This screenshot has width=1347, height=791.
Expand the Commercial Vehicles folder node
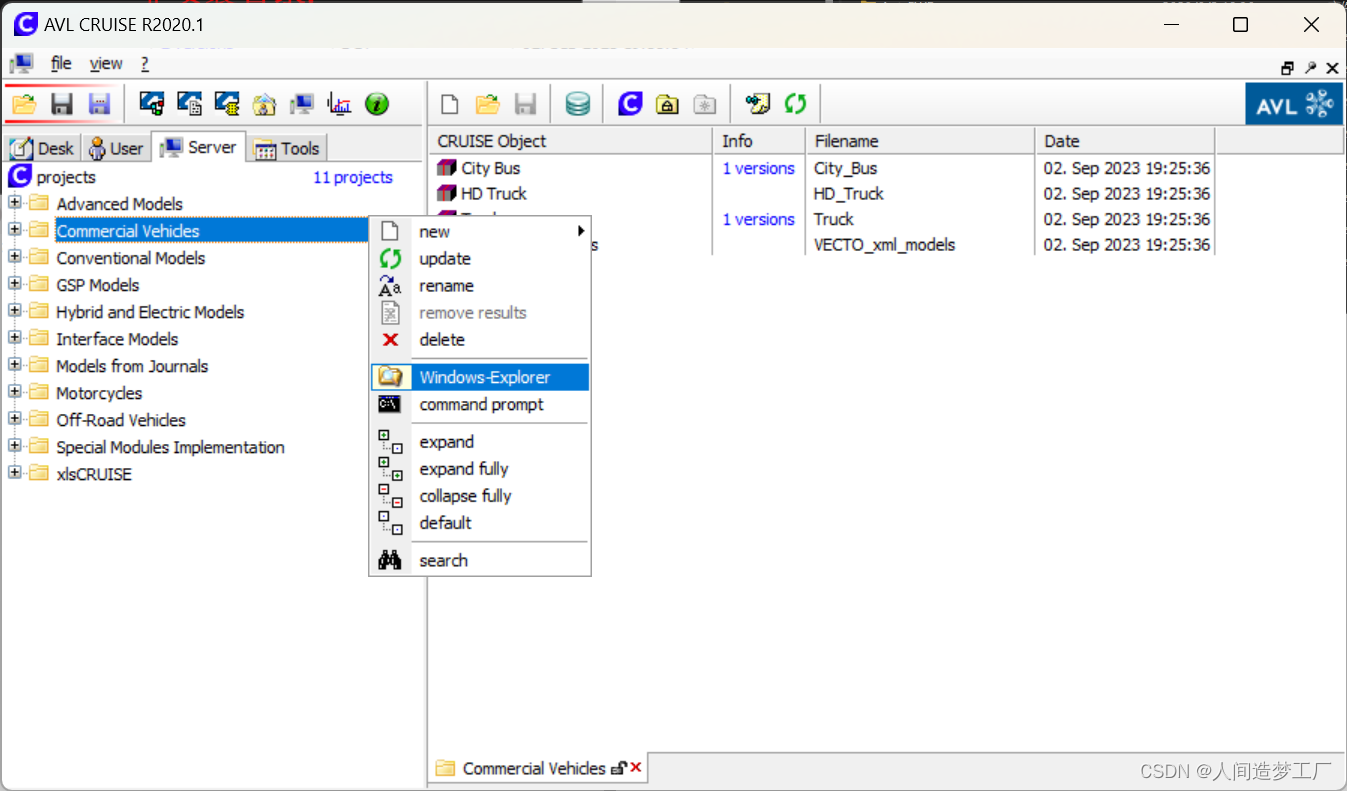pos(15,230)
